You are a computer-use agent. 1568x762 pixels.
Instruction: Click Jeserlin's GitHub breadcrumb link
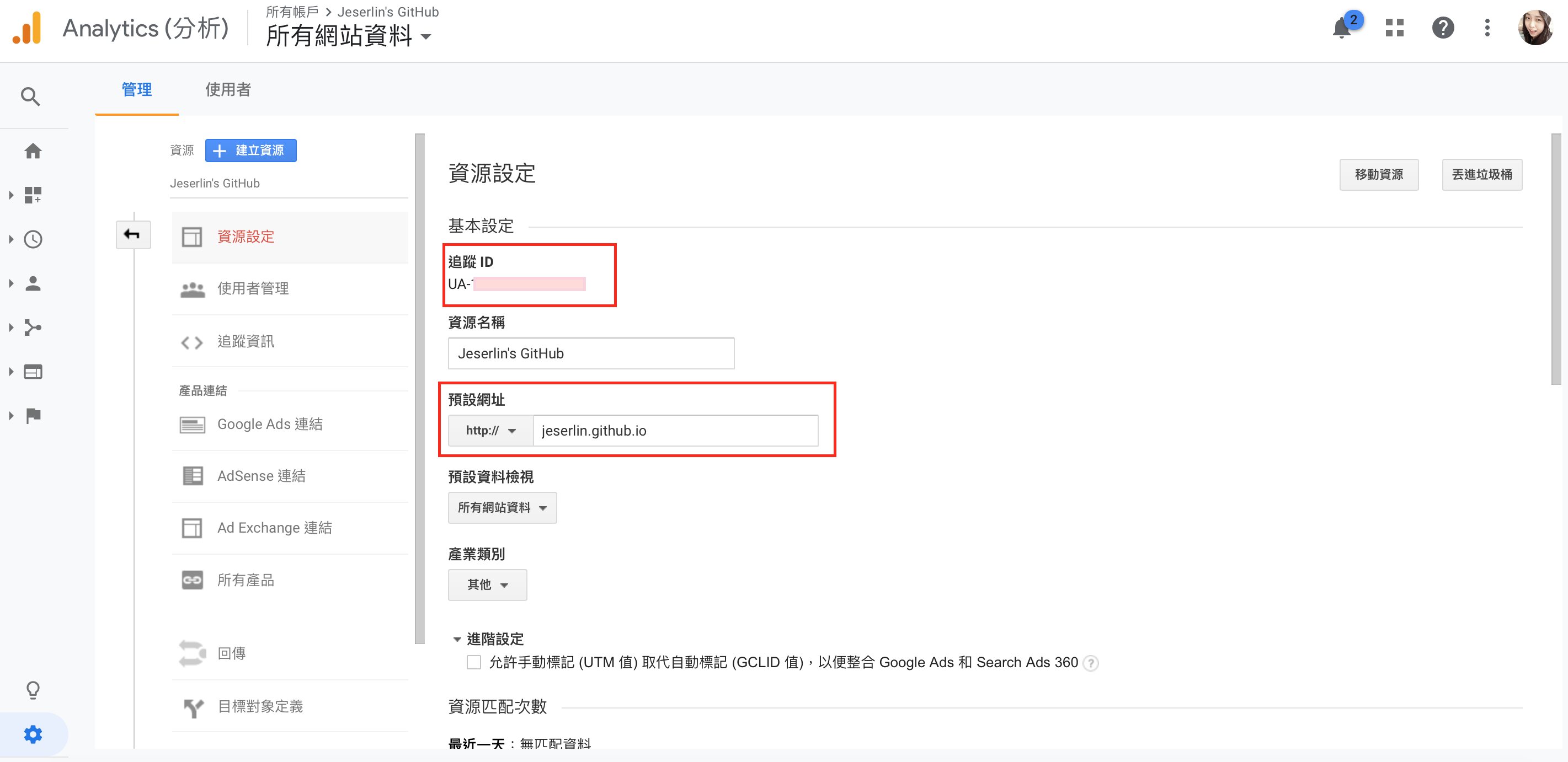[388, 12]
